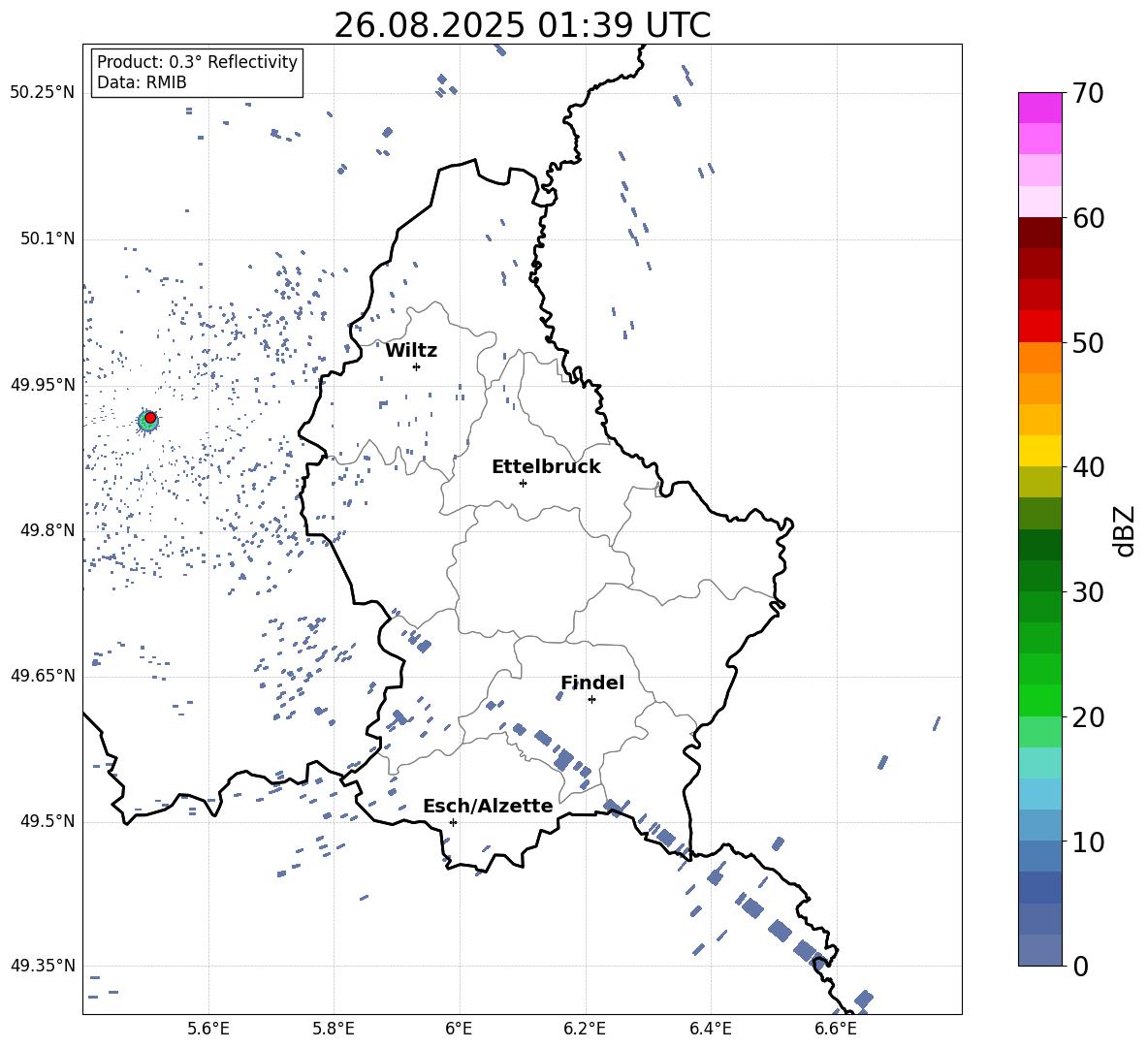Viewport: 1148px width, 1048px height.
Task: Click the Esch/Alzette station cross marker
Action: [x=453, y=822]
